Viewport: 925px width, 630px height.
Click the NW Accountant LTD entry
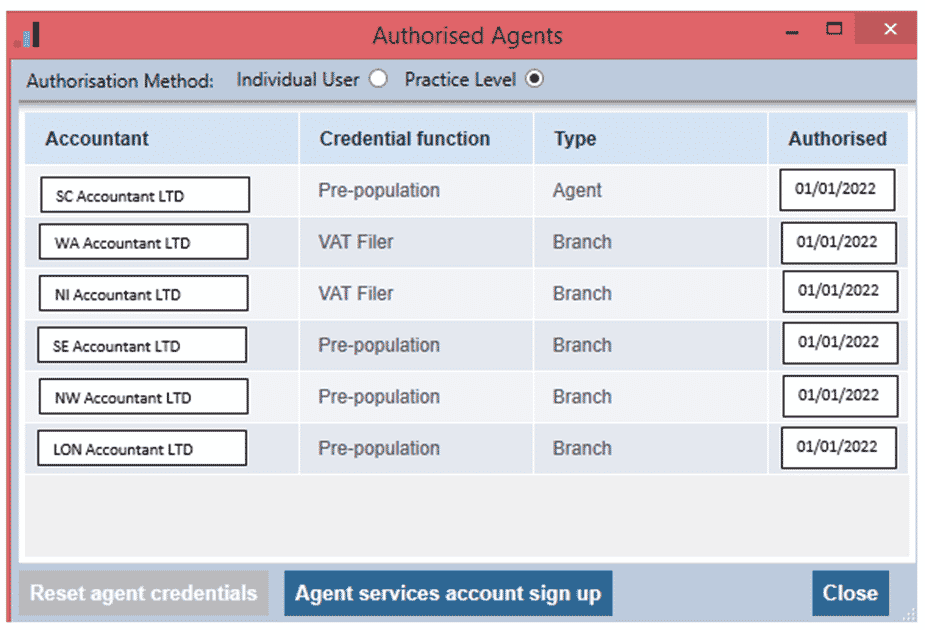[x=142, y=396]
